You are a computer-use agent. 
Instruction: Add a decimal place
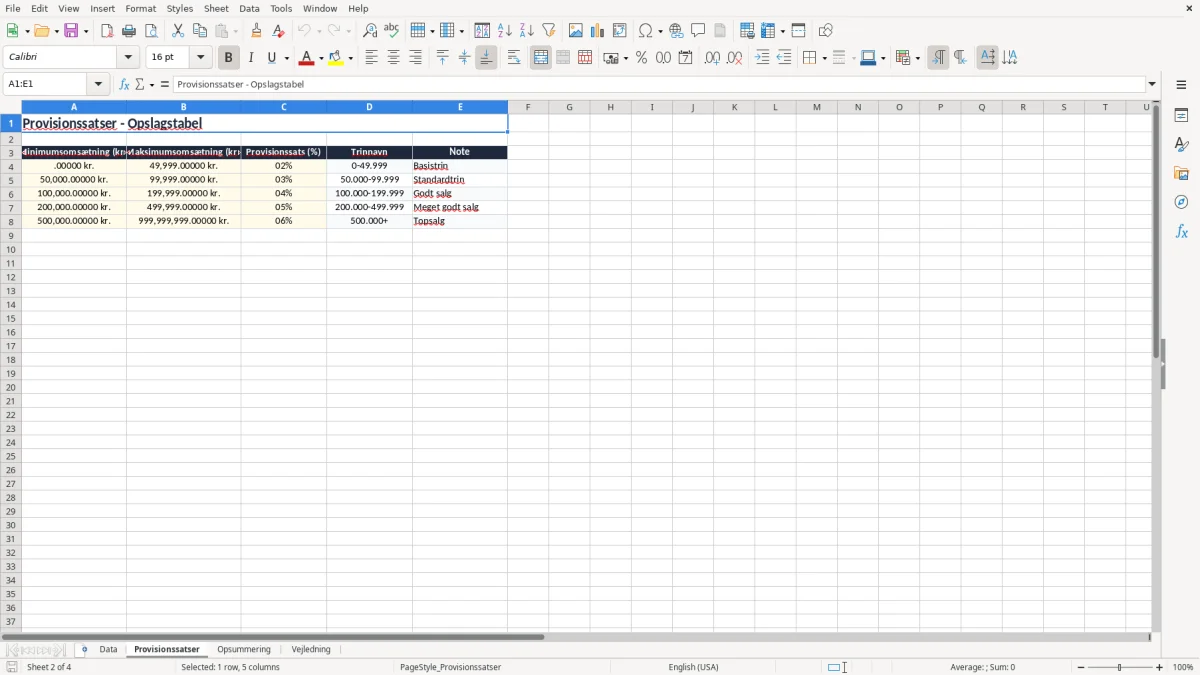[712, 58]
